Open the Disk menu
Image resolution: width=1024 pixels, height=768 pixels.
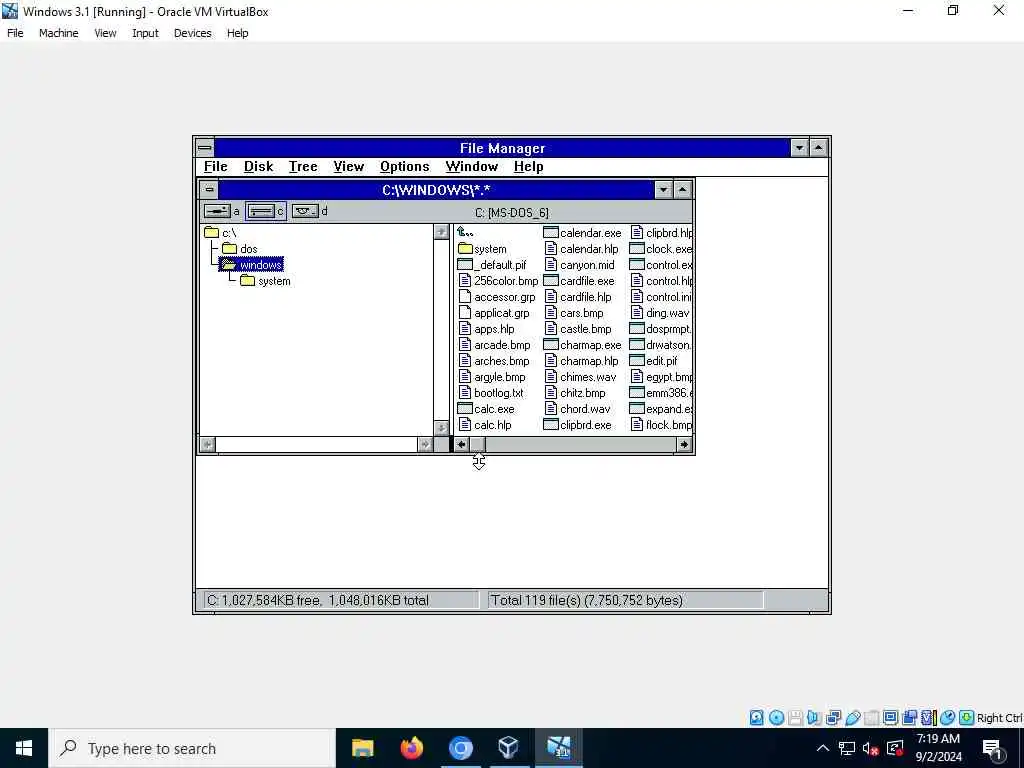[259, 167]
